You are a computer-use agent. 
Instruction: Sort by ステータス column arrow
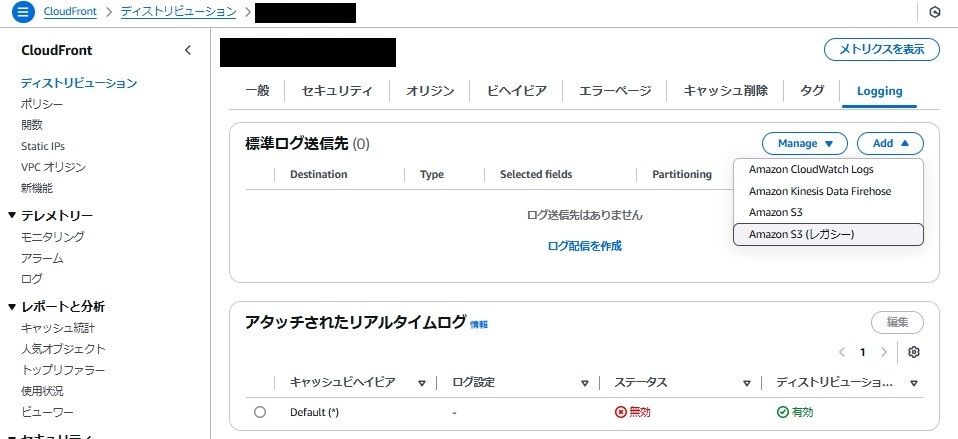click(747, 383)
